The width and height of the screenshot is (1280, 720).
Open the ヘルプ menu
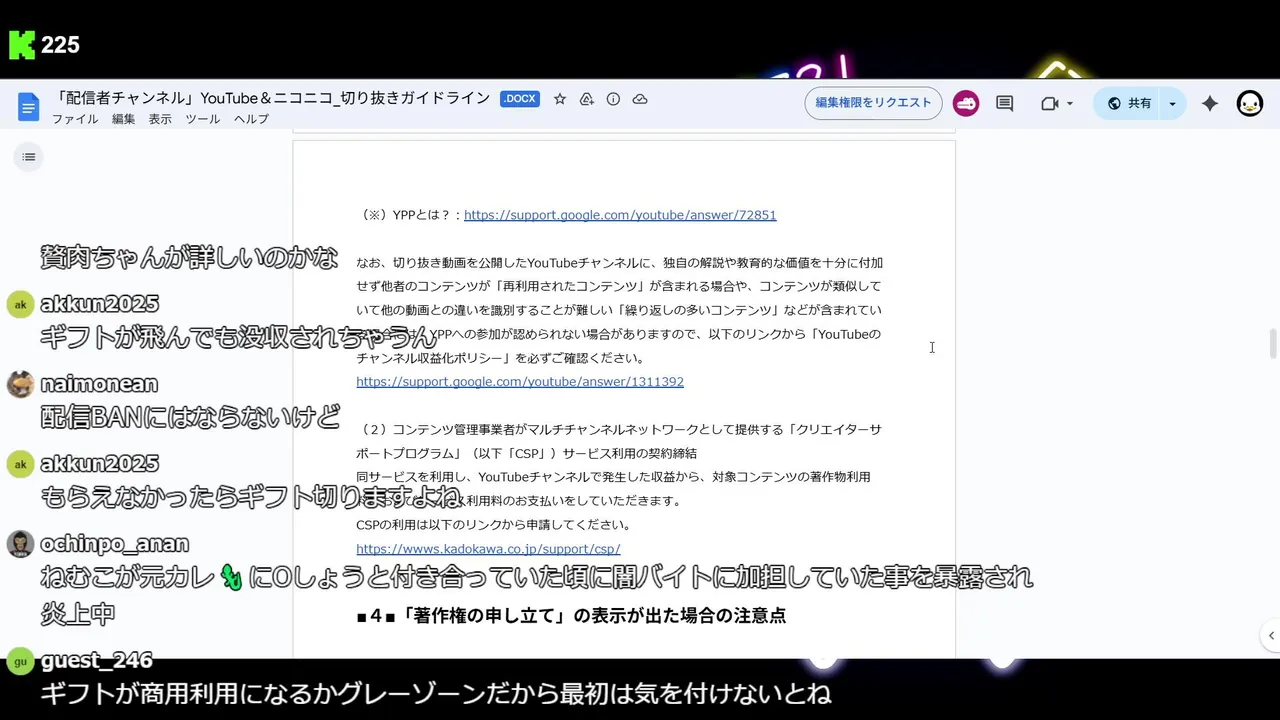(x=251, y=119)
